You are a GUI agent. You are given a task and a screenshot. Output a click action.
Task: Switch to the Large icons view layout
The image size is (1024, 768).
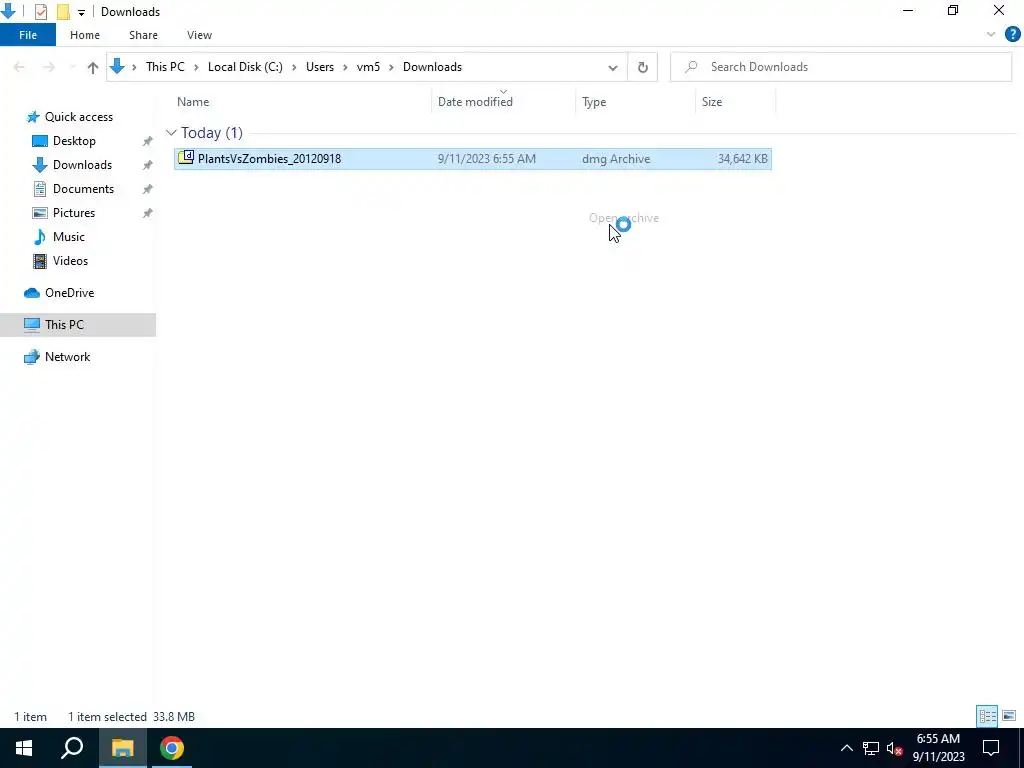(x=1009, y=716)
